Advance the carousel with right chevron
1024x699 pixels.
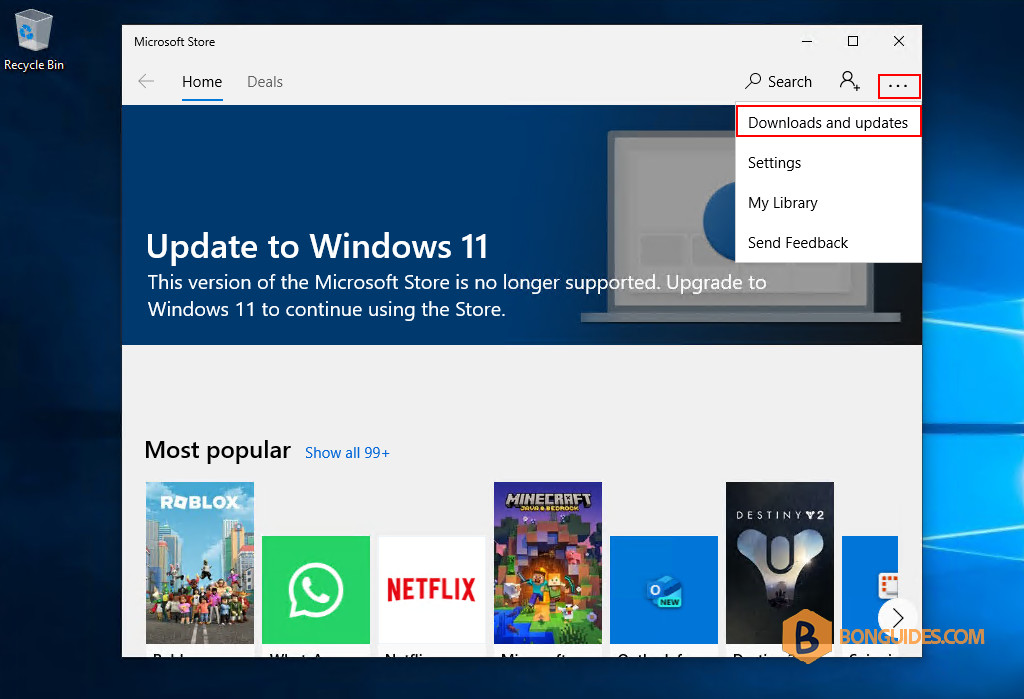point(897,617)
